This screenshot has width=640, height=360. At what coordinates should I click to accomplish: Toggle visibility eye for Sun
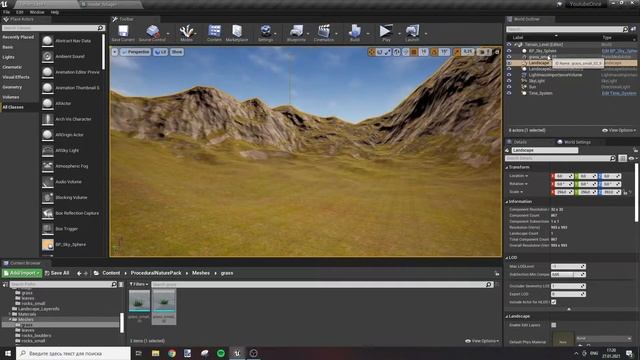pyautogui.click(x=509, y=87)
